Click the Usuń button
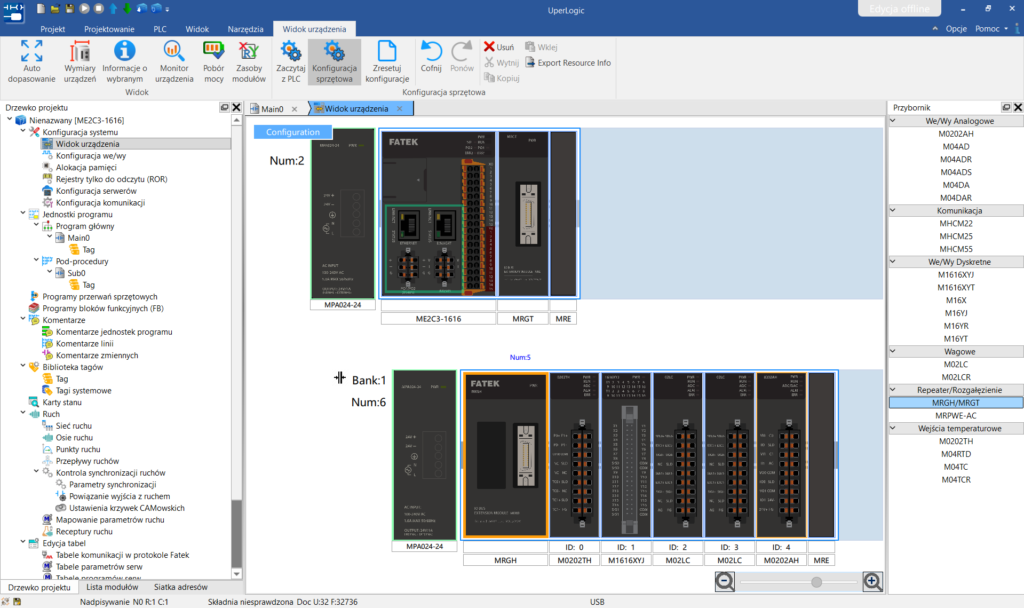1024x608 pixels. point(499,47)
